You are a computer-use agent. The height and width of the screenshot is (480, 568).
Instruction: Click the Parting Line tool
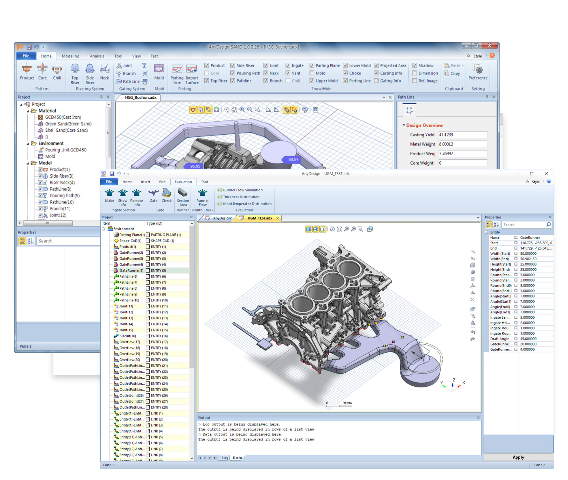pos(177,74)
